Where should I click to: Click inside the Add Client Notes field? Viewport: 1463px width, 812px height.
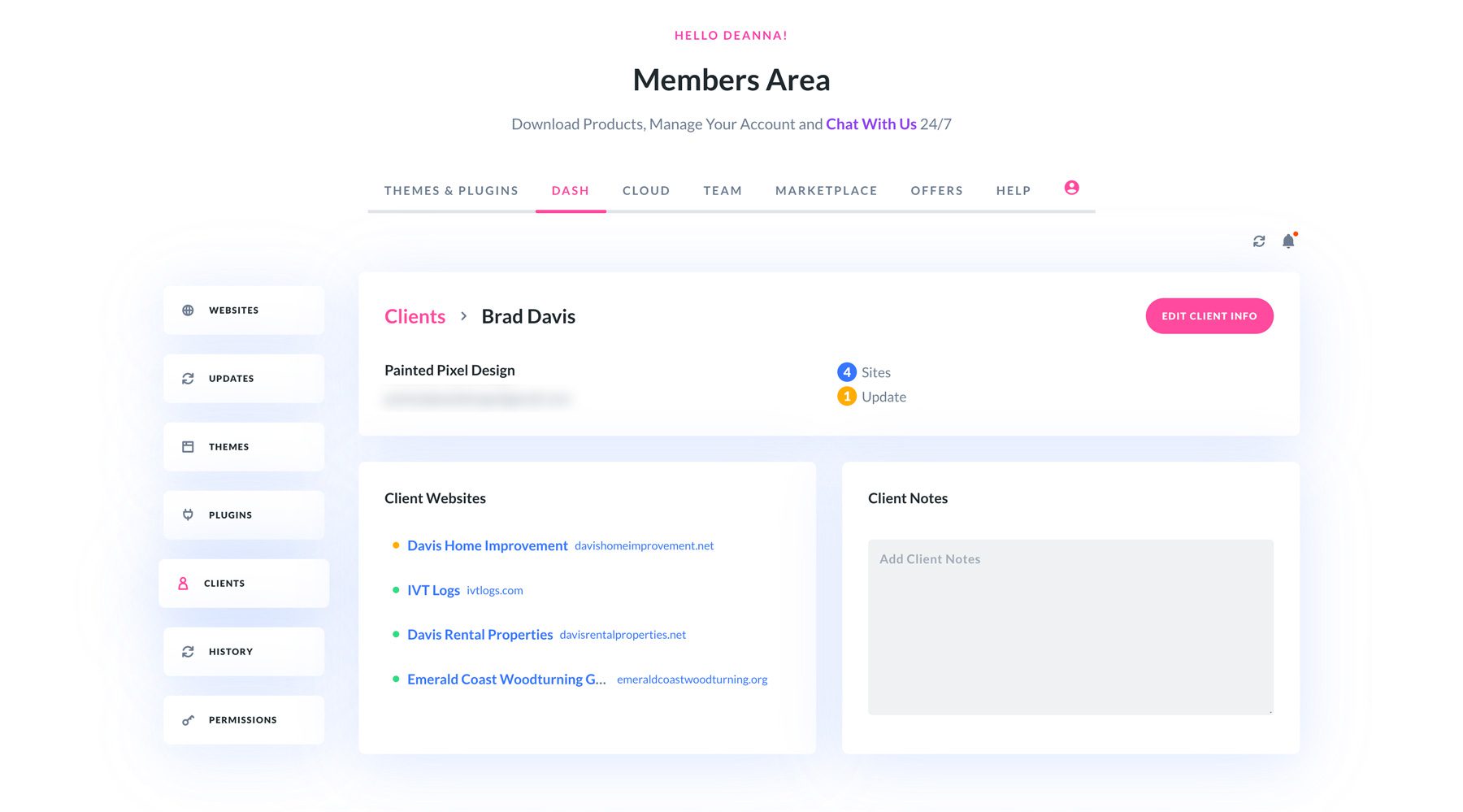click(1070, 626)
